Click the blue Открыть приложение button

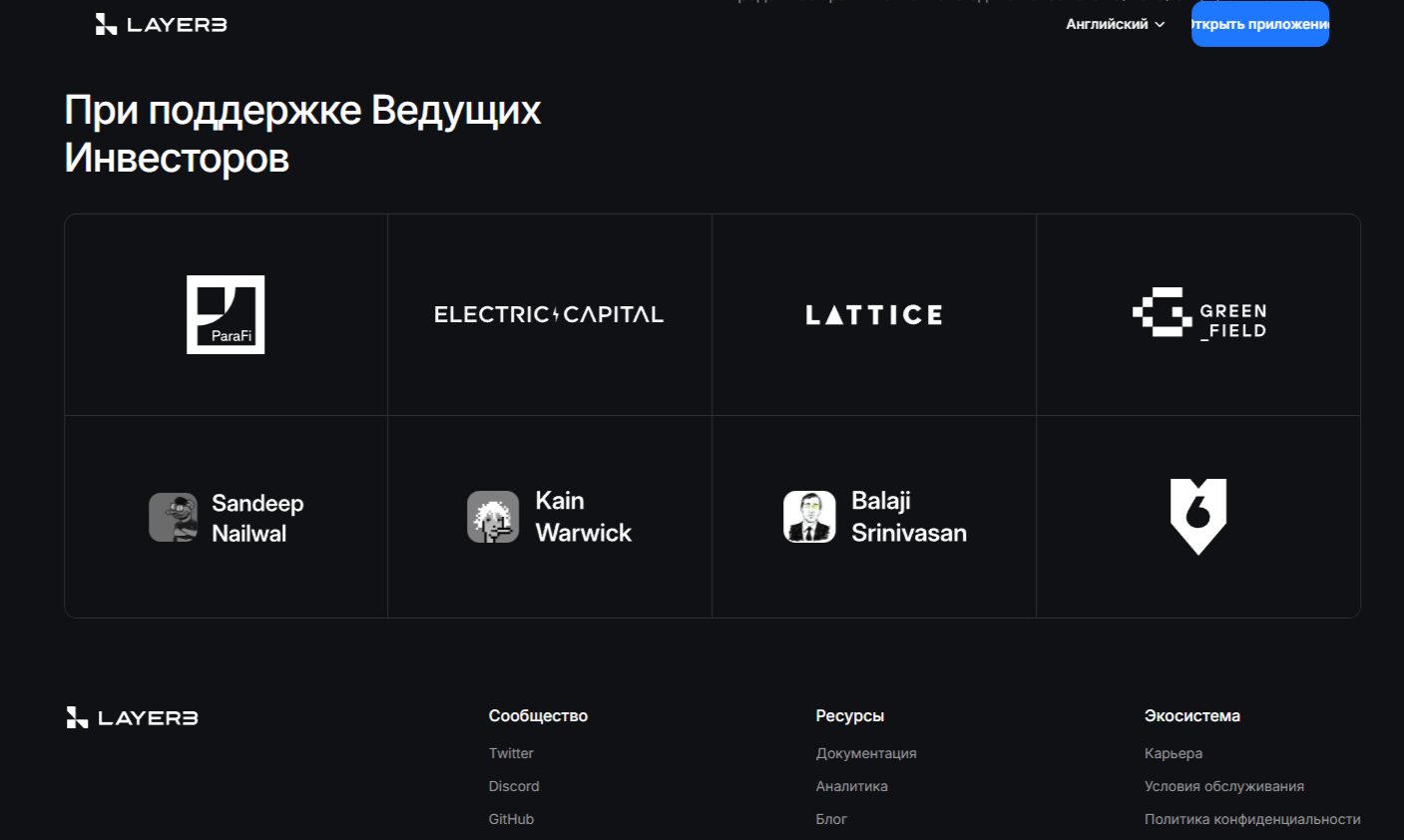pyautogui.click(x=1259, y=24)
